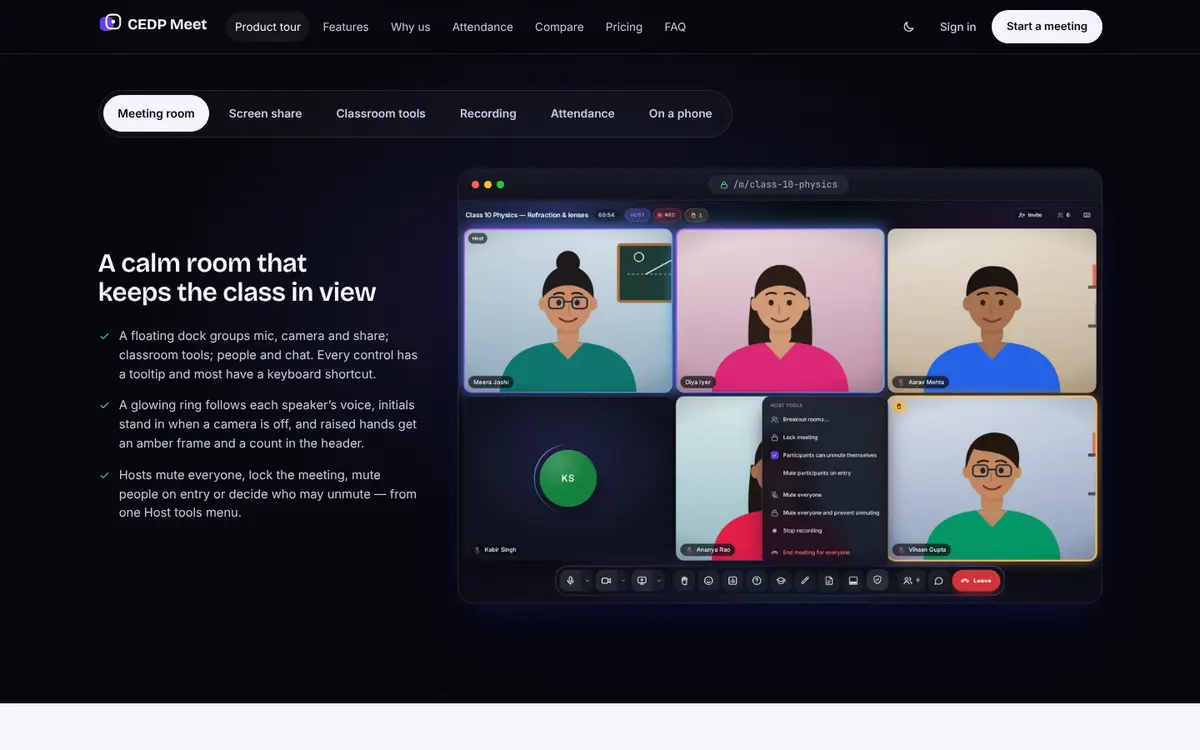Screen dimensions: 1200x750
Task: Open Host tools shield icon
Action: pos(877,580)
